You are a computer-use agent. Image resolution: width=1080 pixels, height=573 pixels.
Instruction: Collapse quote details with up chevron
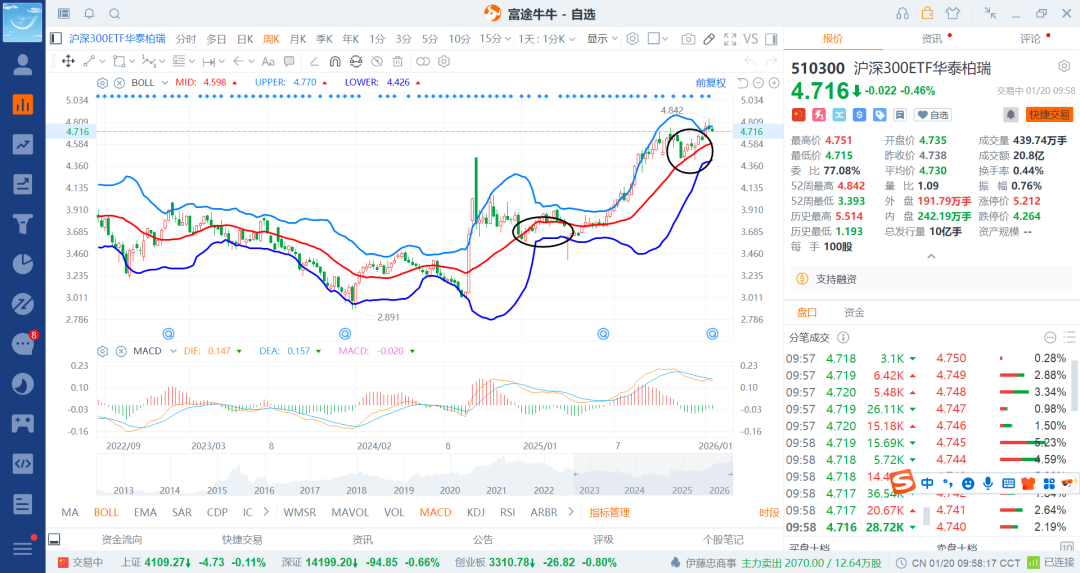click(x=931, y=256)
